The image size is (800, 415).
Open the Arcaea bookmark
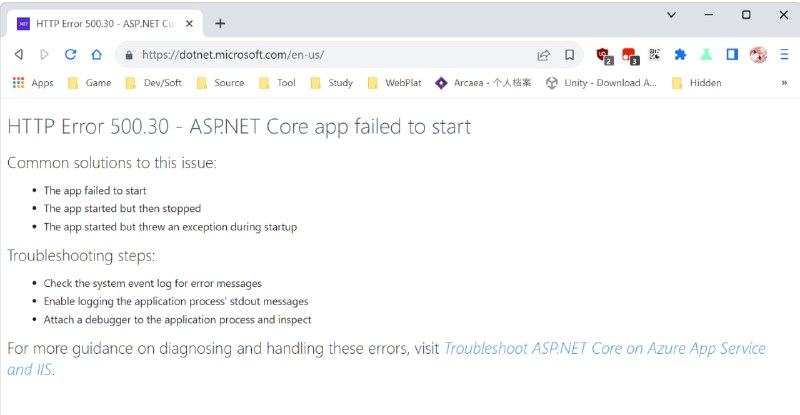tap(483, 83)
